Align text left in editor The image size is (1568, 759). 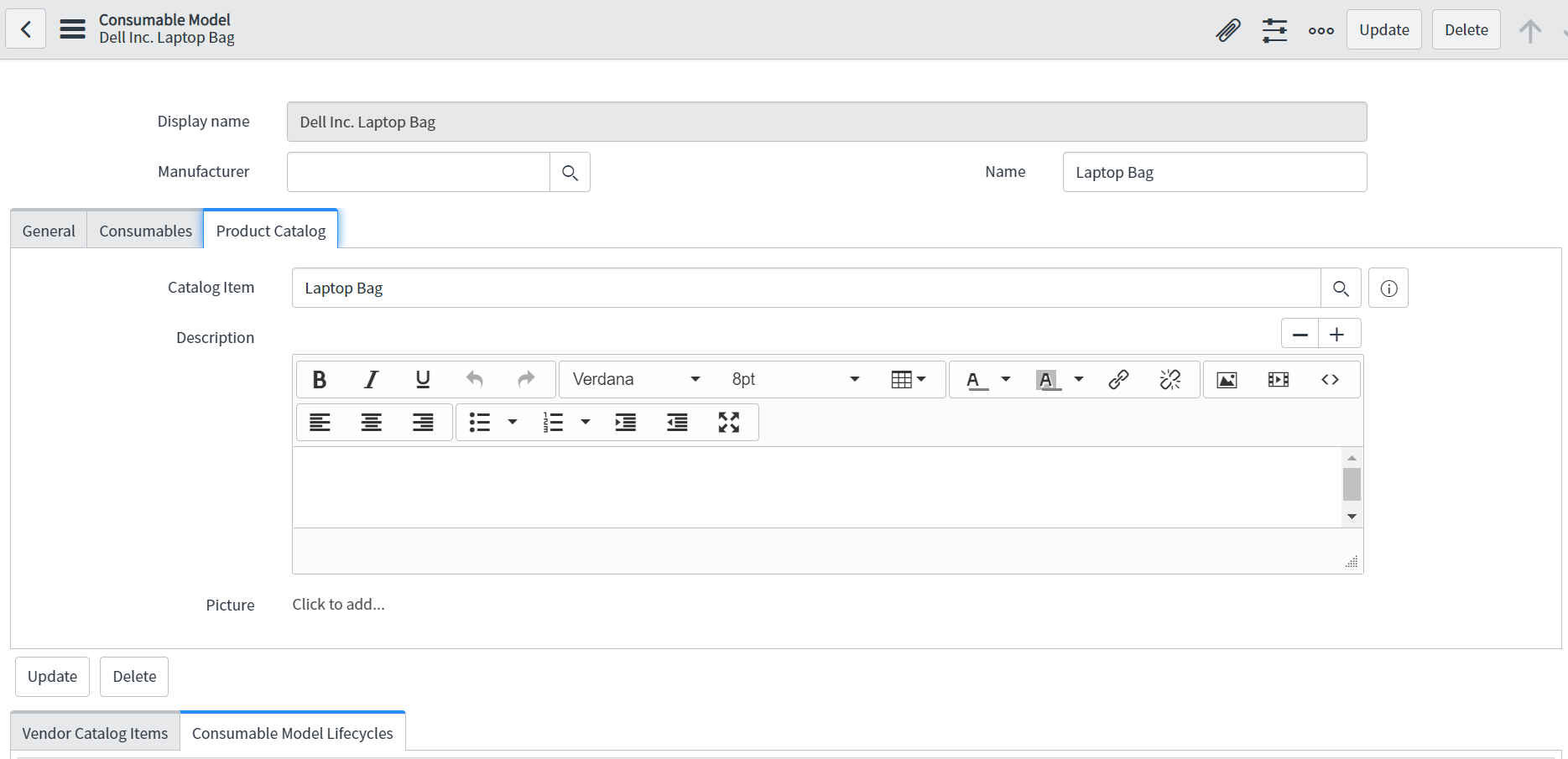[x=320, y=422]
